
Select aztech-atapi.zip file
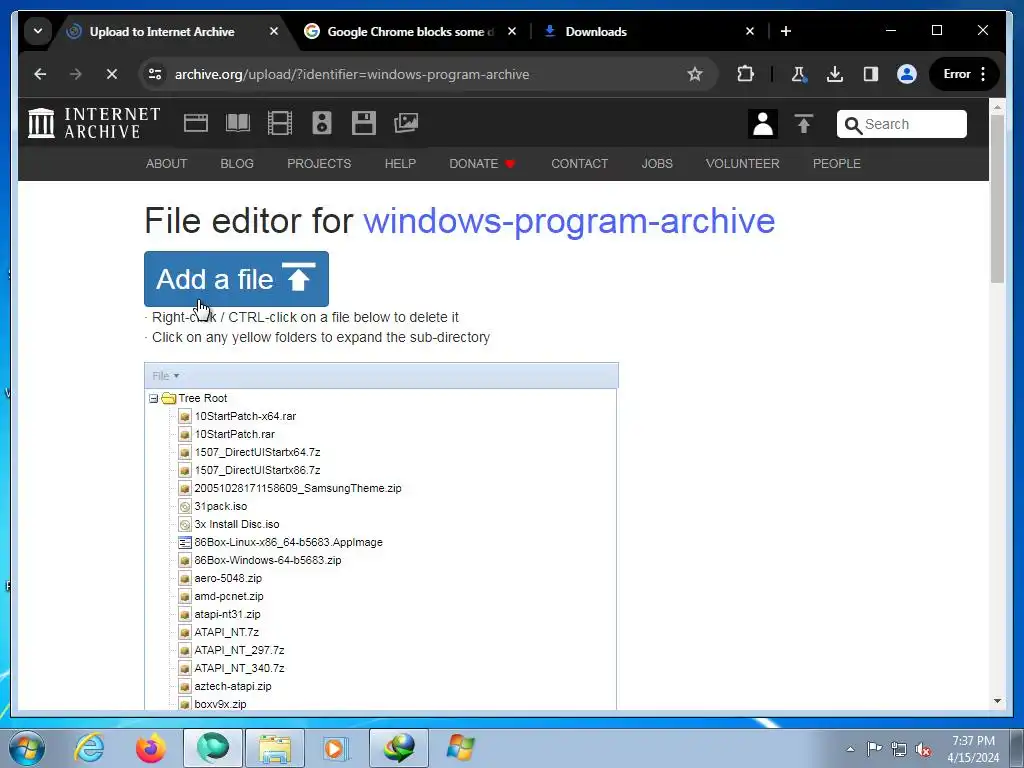pyautogui.click(x=232, y=686)
